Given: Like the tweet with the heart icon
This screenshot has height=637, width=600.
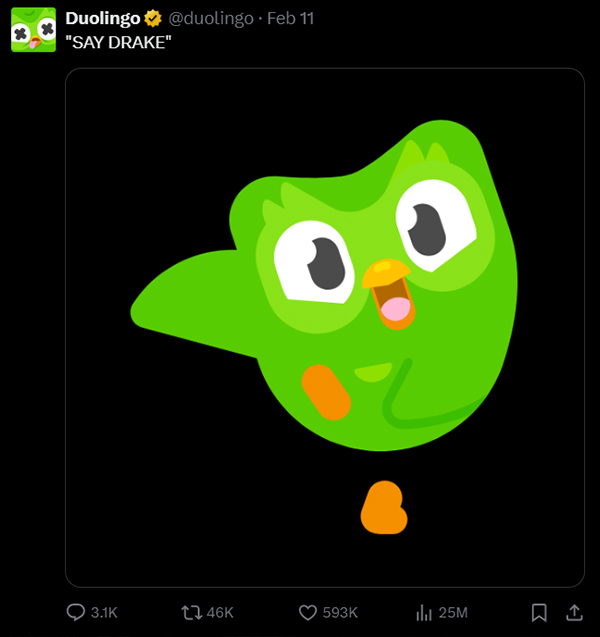Looking at the screenshot, I should 308,612.
